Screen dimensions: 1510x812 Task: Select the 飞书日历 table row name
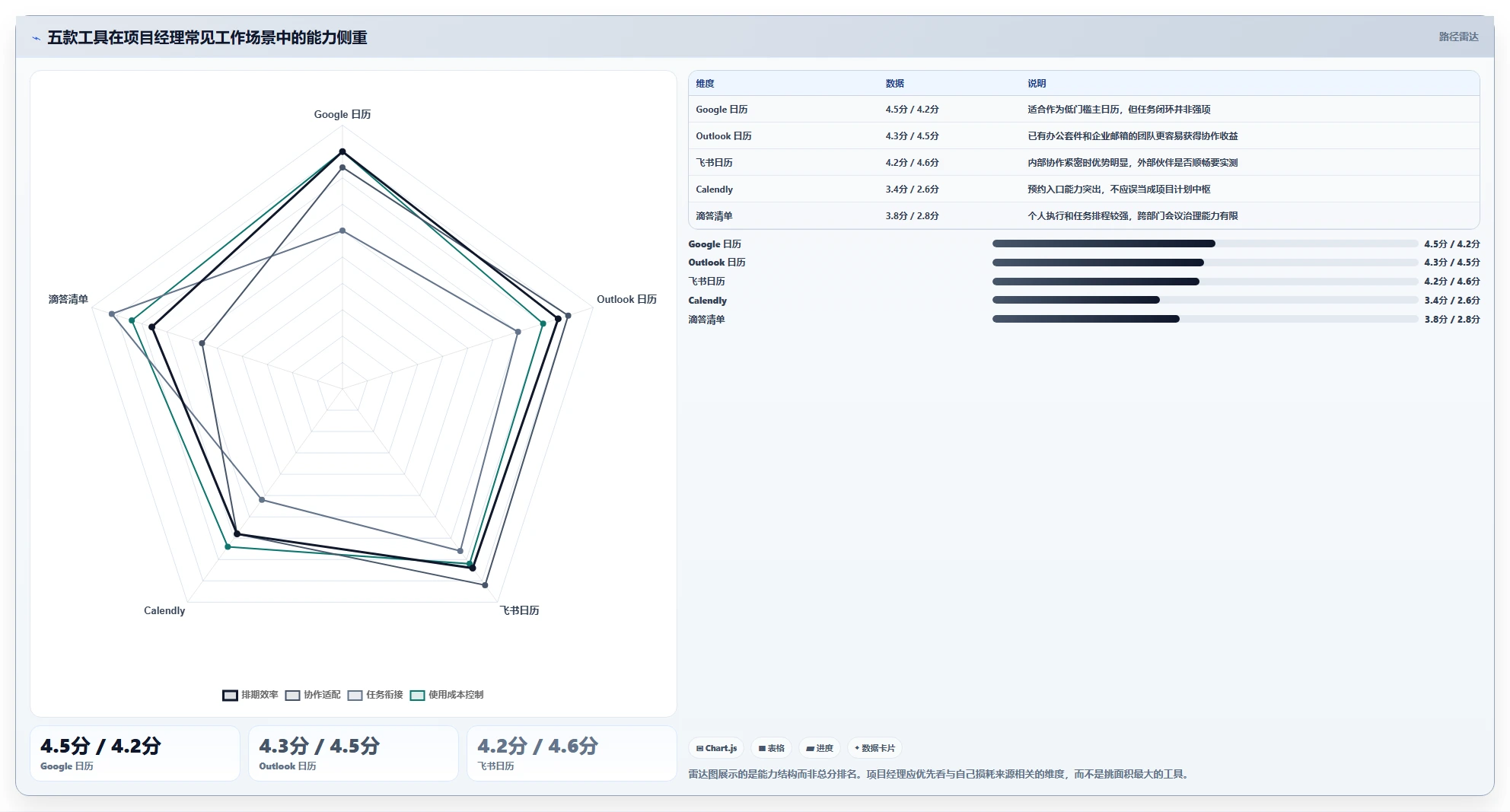pos(714,163)
